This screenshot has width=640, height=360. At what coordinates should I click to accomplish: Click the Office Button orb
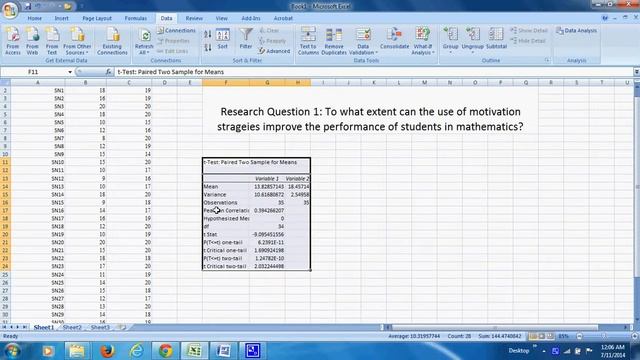(x=9, y=9)
